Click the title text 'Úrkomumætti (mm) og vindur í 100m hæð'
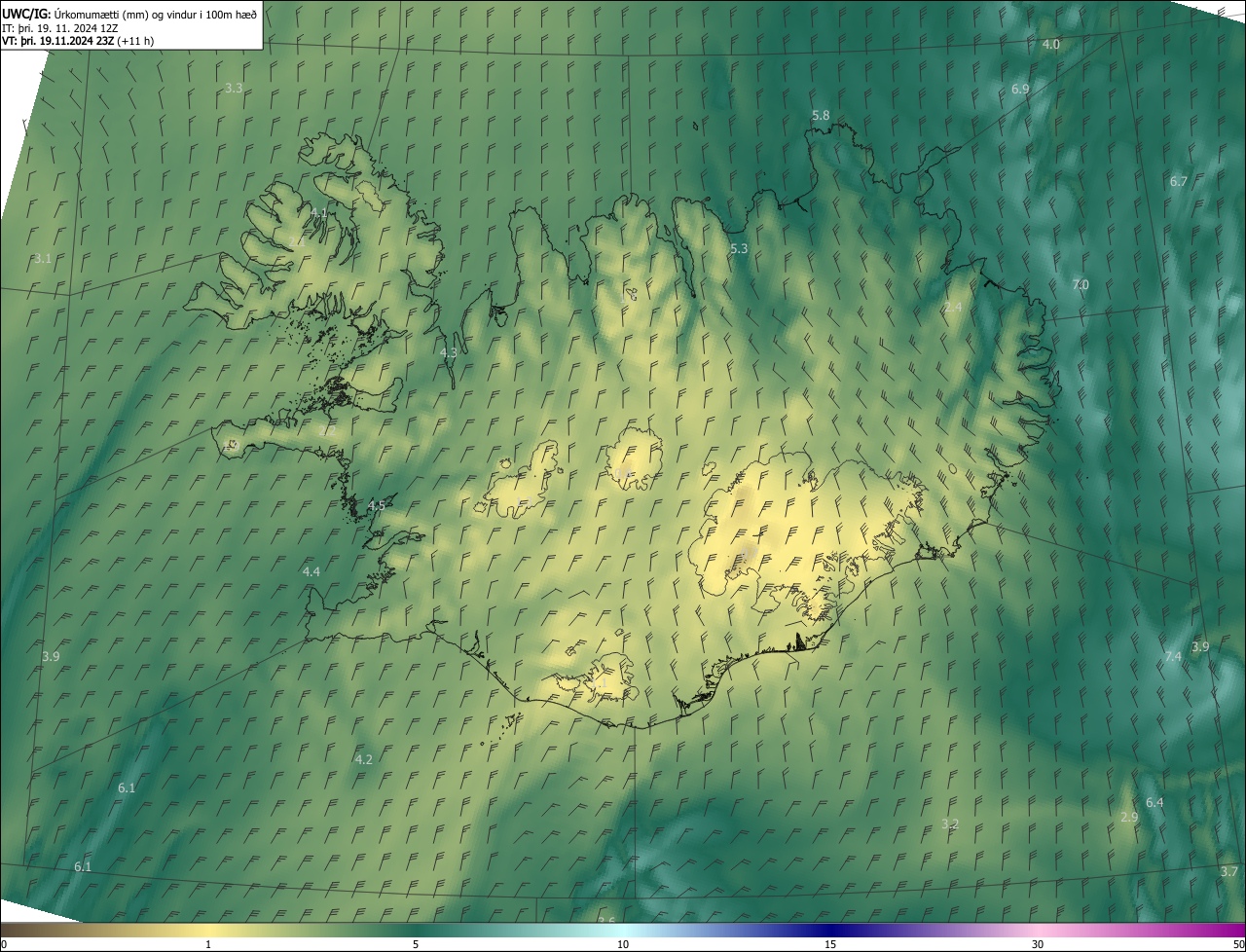1246x952 pixels. 154,14
